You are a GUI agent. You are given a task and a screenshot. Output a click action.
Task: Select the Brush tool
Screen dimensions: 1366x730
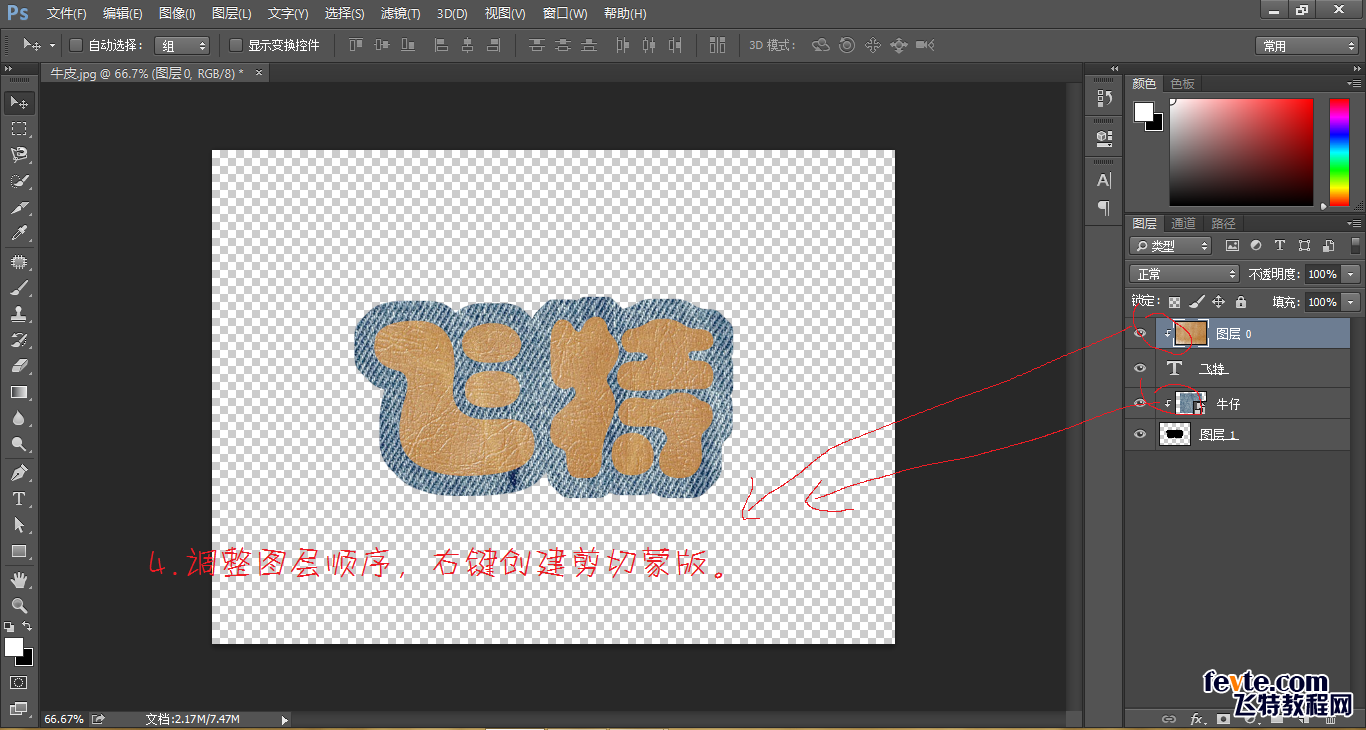point(19,288)
